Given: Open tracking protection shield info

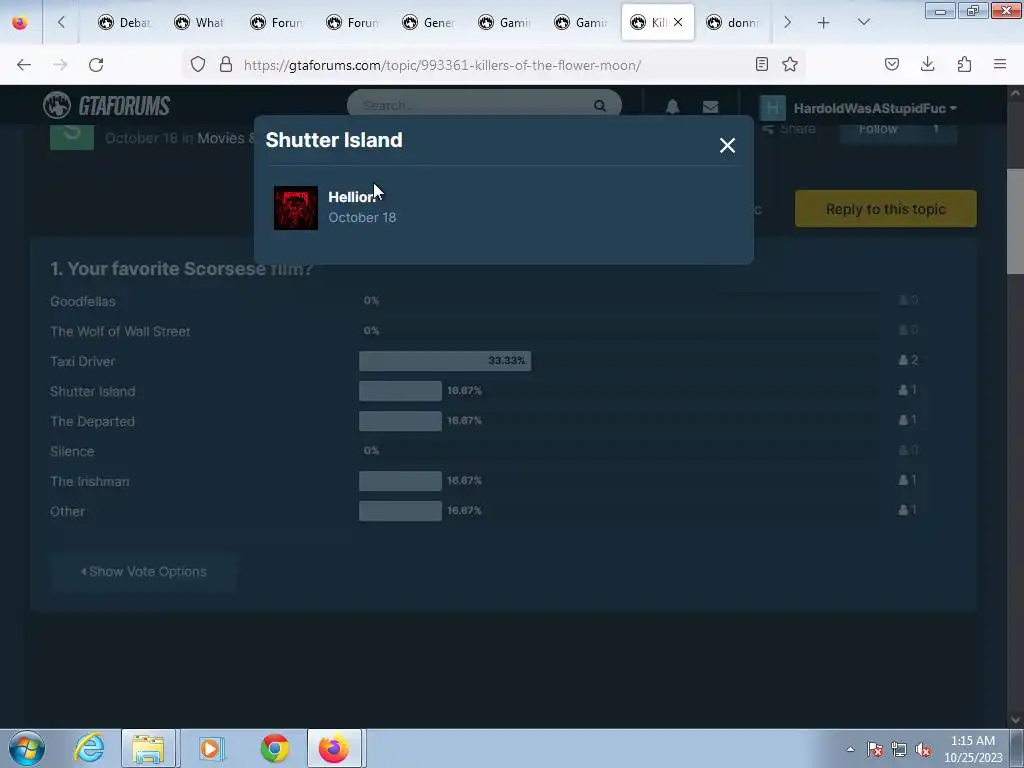Looking at the screenshot, I should click(x=198, y=65).
